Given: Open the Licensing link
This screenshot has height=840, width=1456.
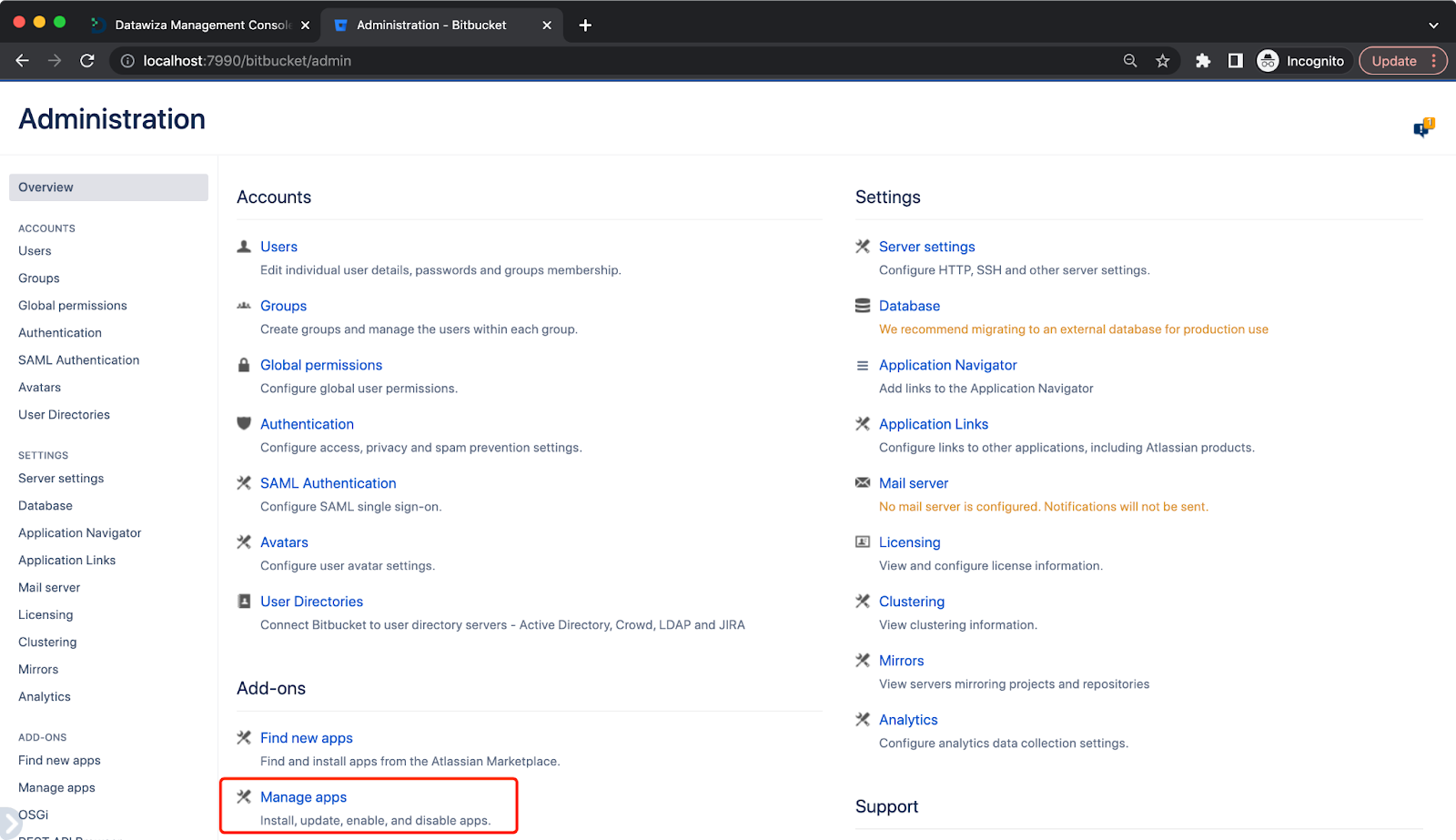Looking at the screenshot, I should tap(909, 542).
